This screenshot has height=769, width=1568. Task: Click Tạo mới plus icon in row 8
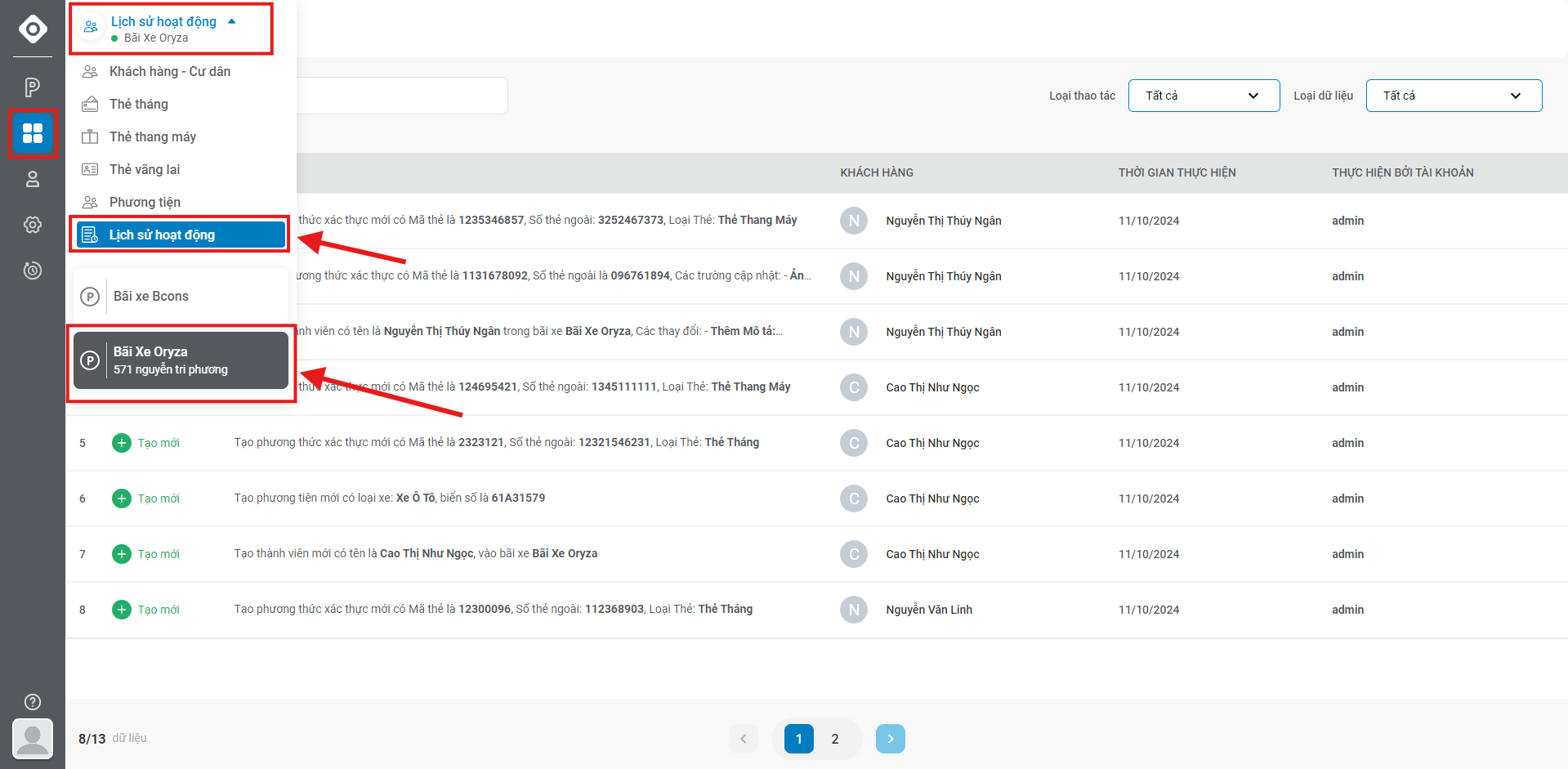[x=122, y=610]
